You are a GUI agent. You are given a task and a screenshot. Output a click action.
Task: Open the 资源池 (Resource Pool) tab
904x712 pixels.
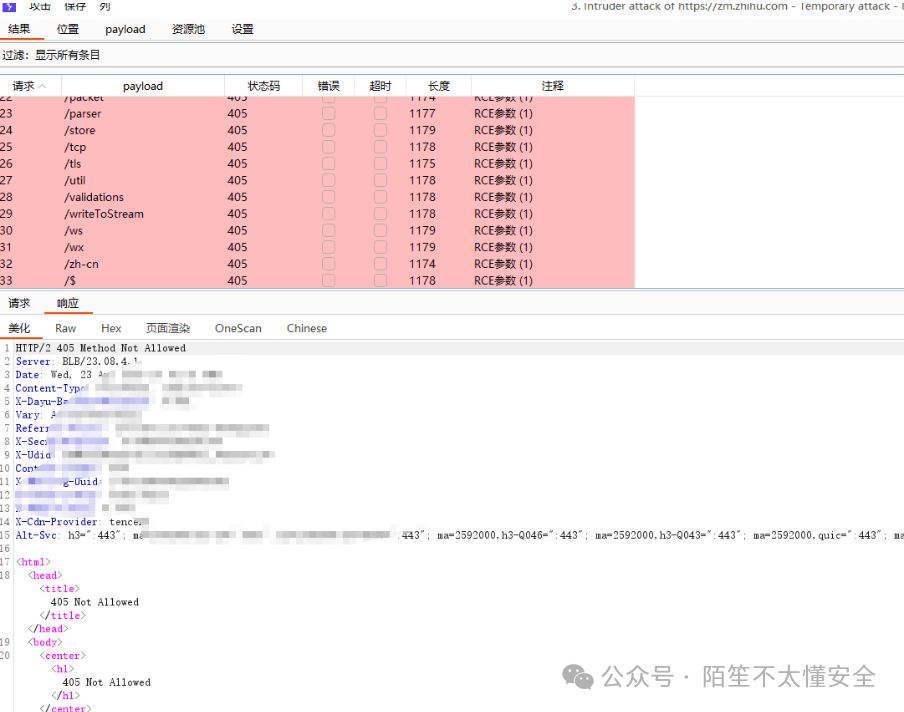pyautogui.click(x=187, y=29)
